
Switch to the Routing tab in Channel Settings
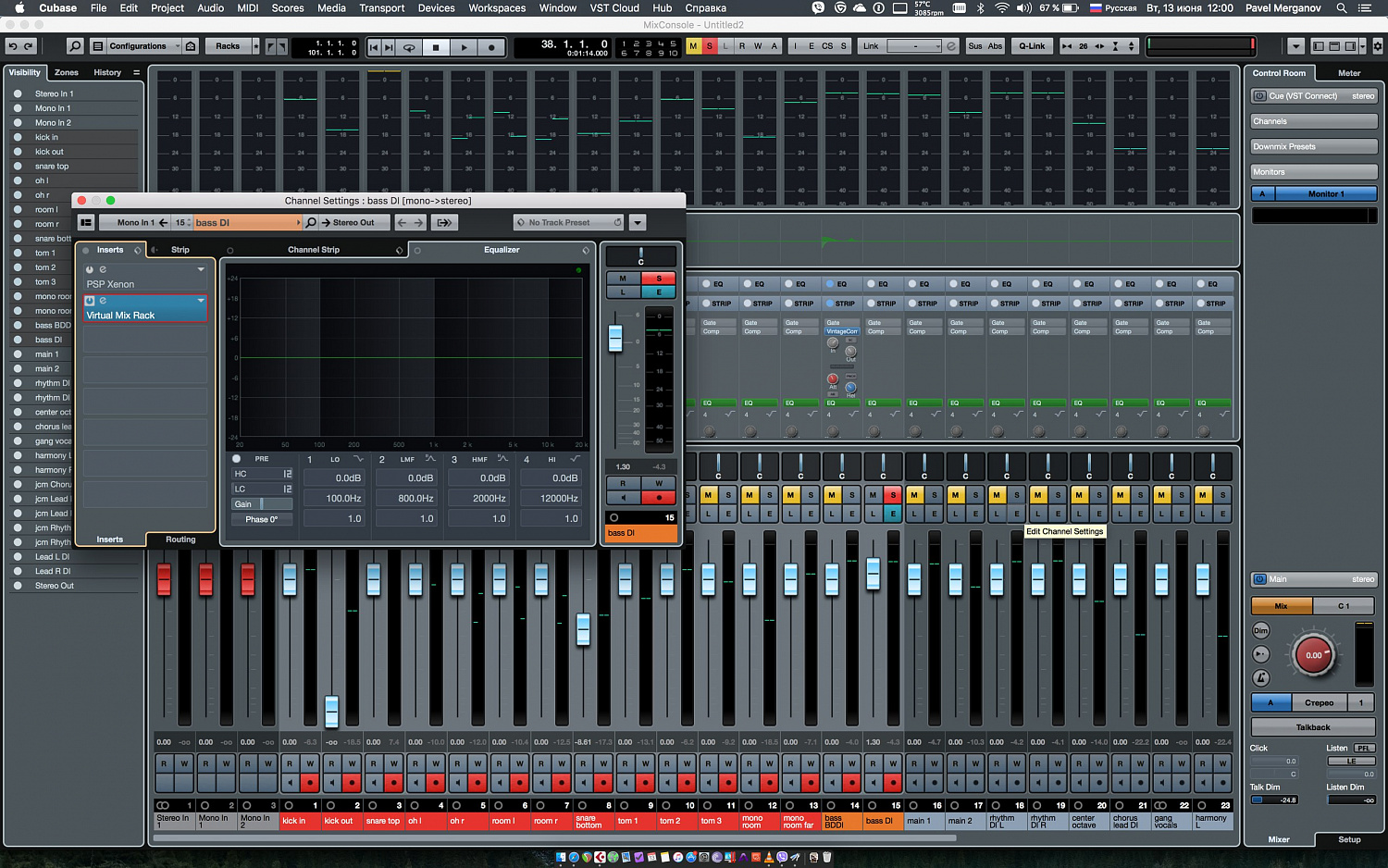pos(180,539)
